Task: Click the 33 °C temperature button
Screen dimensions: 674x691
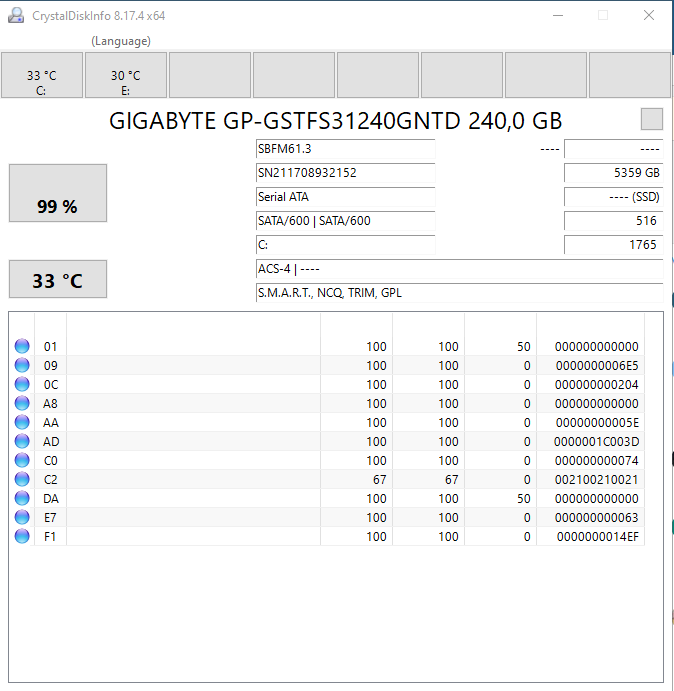Action: coord(58,279)
